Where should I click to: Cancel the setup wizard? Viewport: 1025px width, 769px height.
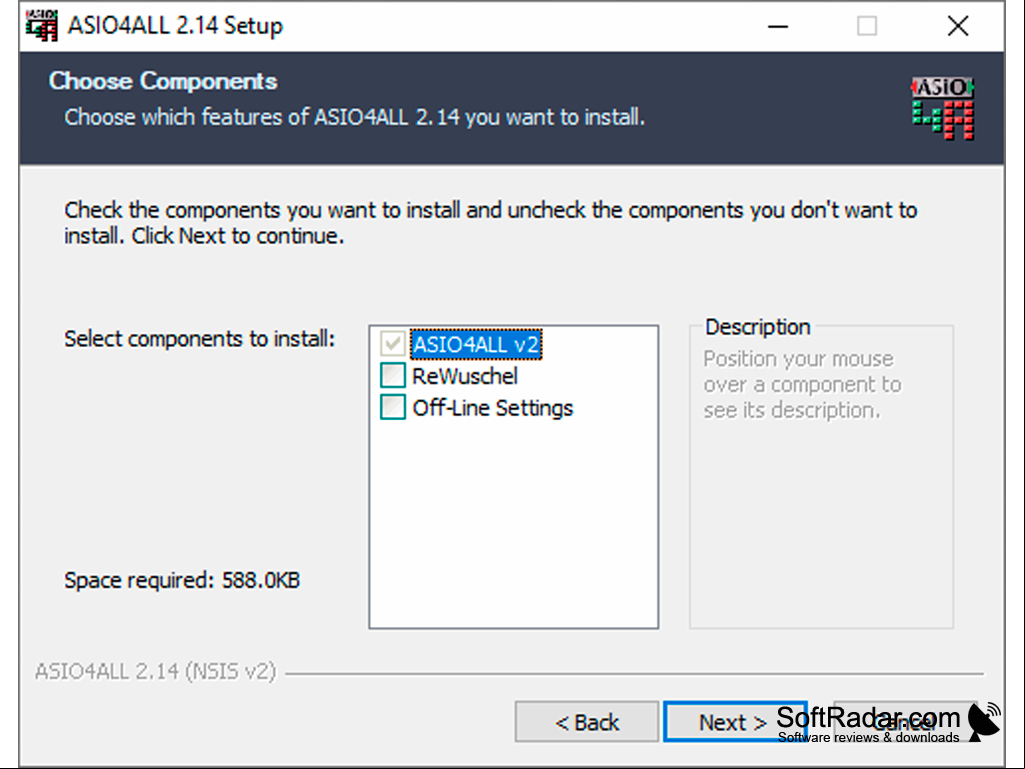(906, 722)
